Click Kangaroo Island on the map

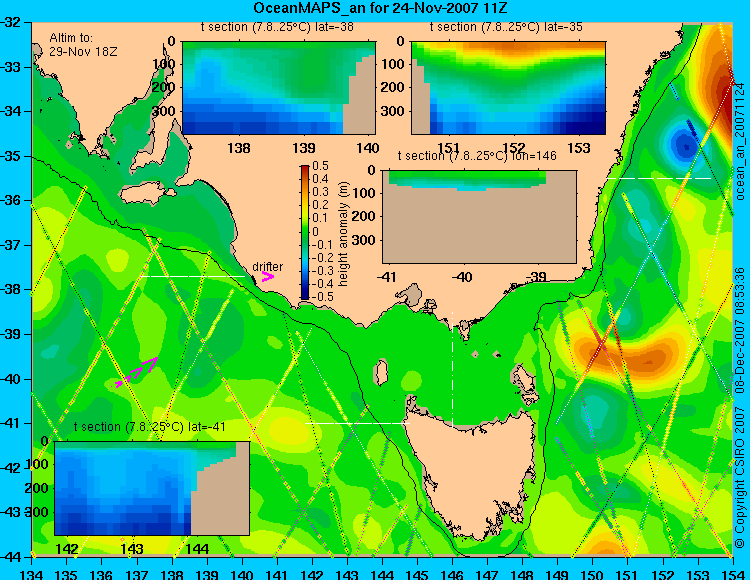[145, 192]
